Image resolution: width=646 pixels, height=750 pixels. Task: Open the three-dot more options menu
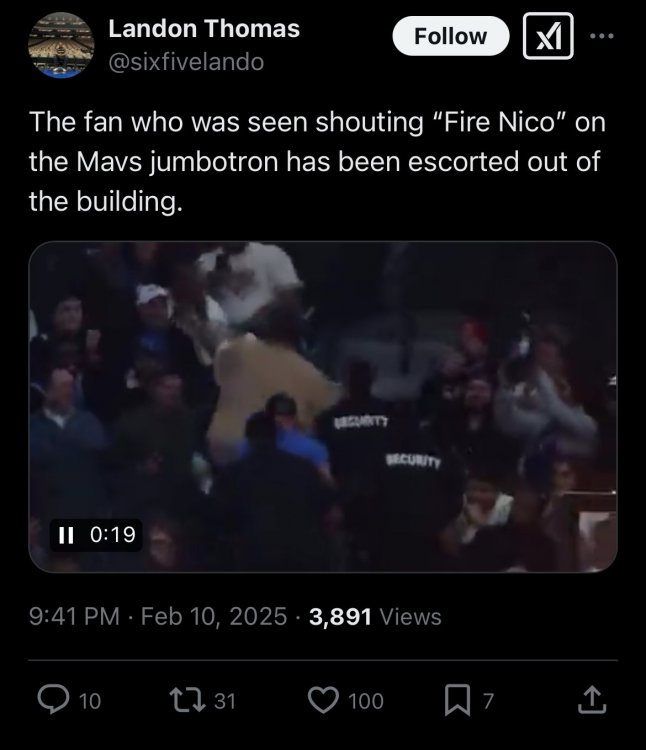click(599, 36)
